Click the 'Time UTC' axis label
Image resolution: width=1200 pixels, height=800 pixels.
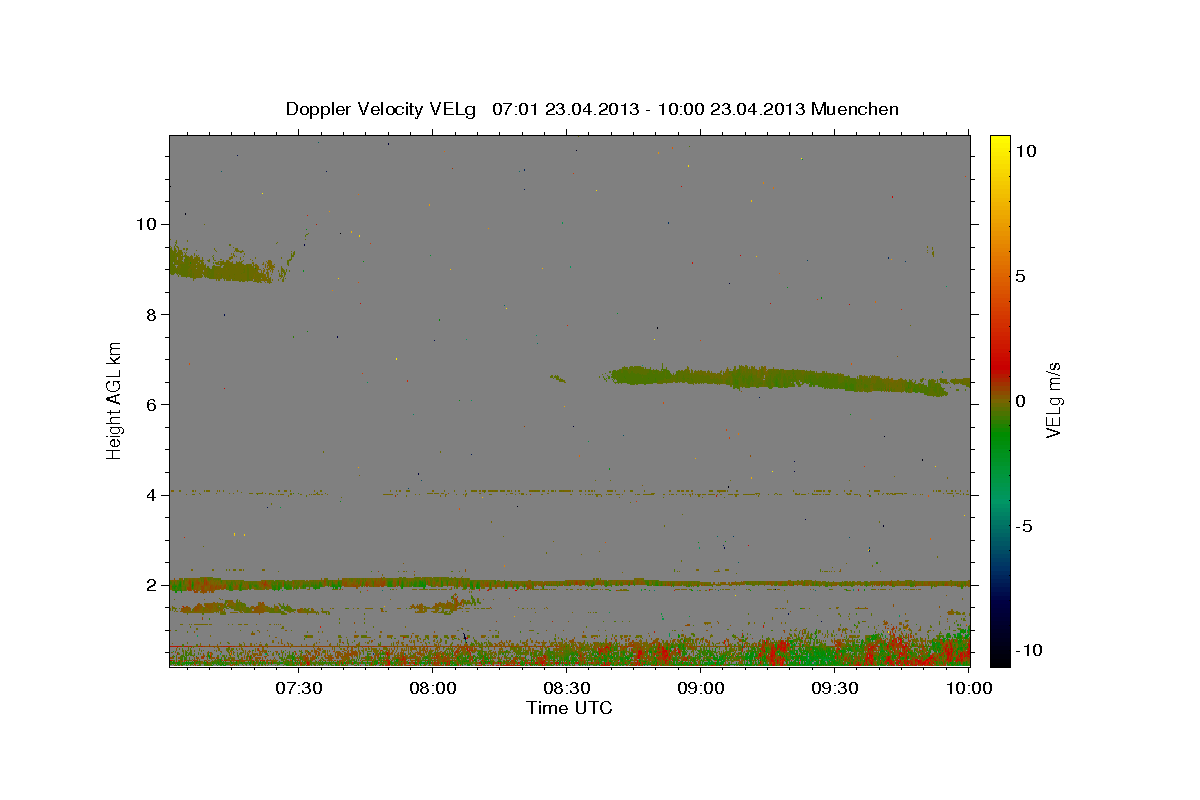[x=569, y=708]
